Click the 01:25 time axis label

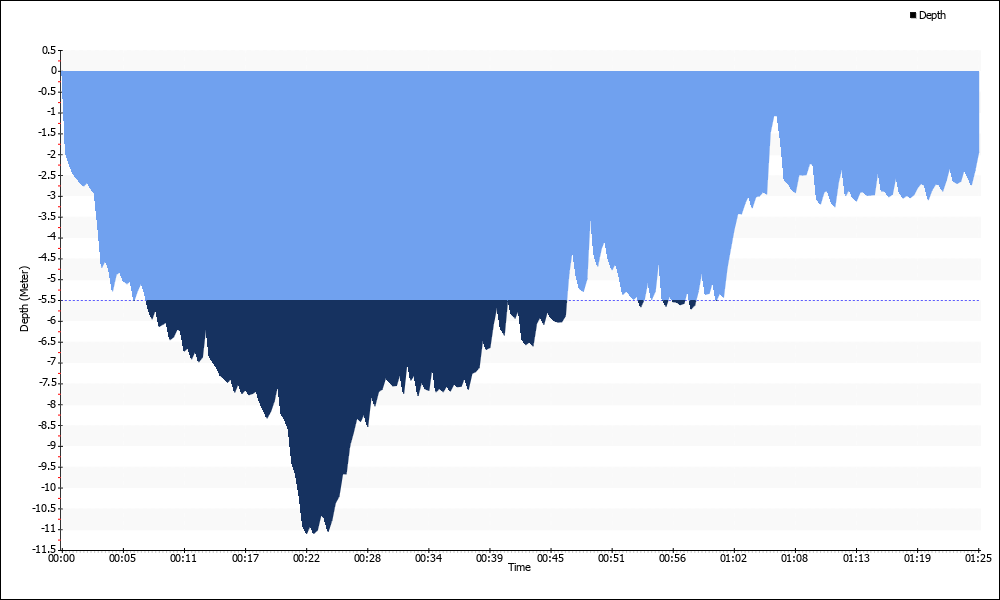[x=979, y=559]
